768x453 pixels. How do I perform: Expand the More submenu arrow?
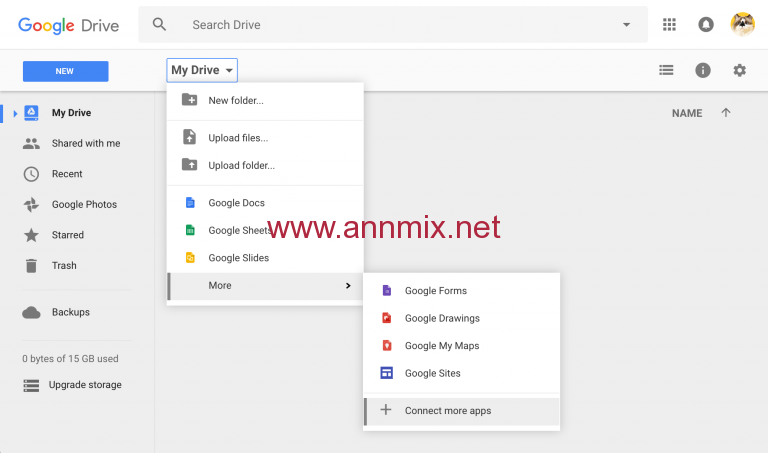pos(348,286)
